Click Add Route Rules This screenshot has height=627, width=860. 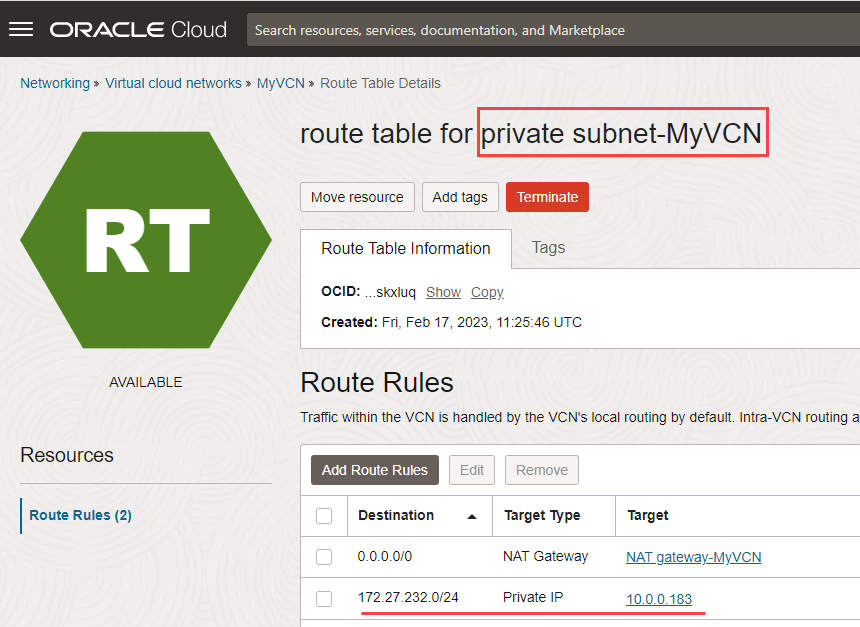click(x=374, y=469)
